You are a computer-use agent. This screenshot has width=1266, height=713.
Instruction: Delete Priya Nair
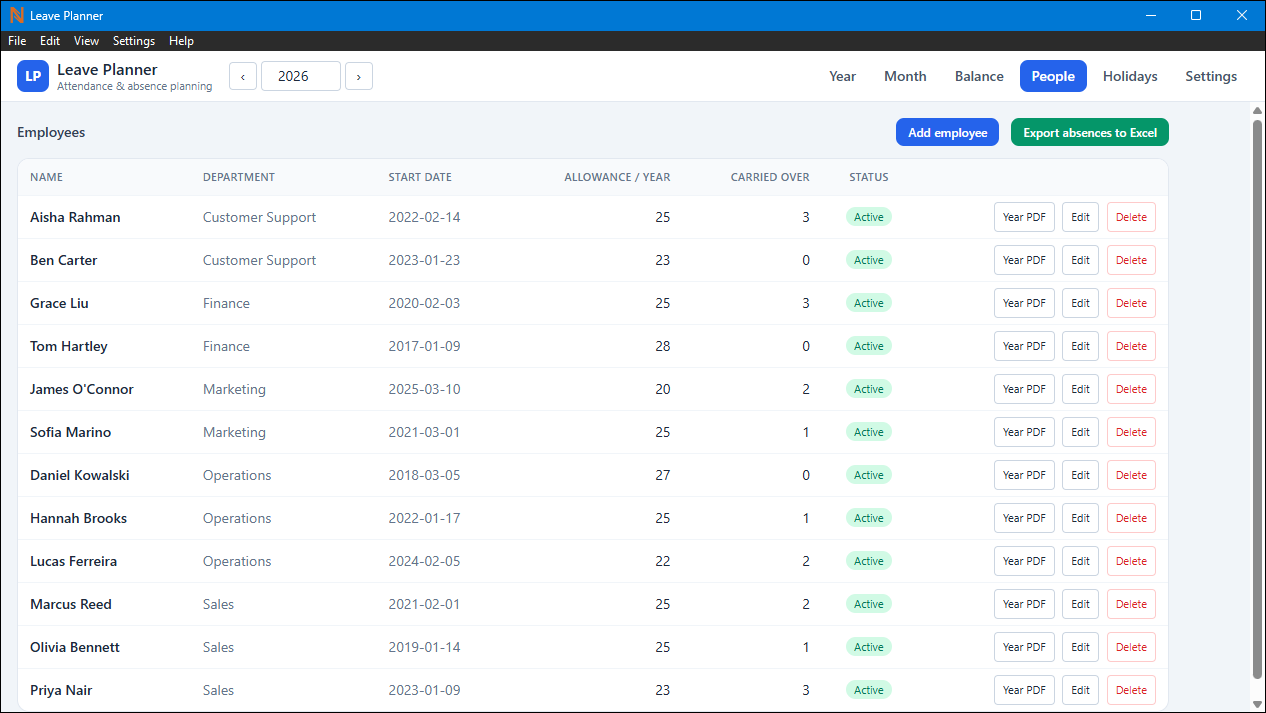pyautogui.click(x=1131, y=690)
